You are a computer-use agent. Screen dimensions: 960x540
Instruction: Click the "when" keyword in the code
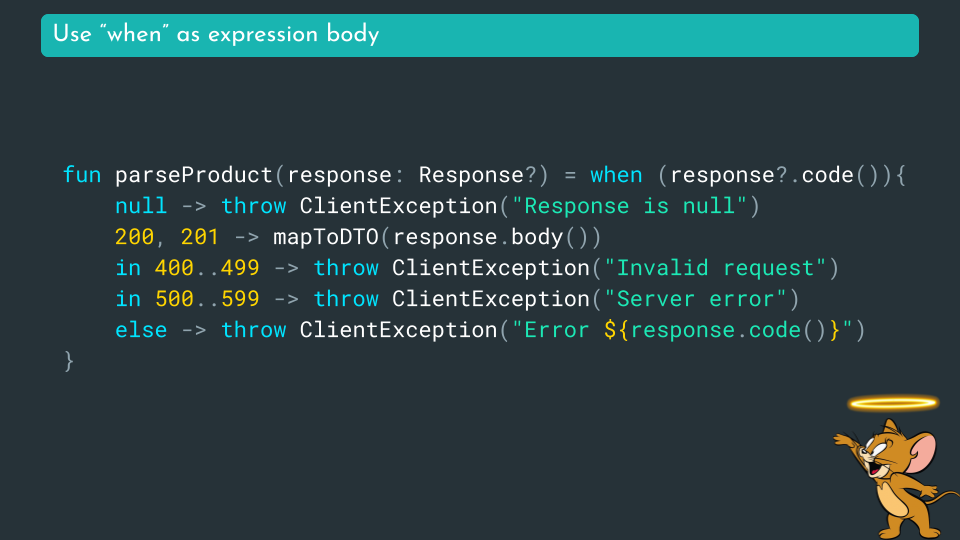click(616, 175)
